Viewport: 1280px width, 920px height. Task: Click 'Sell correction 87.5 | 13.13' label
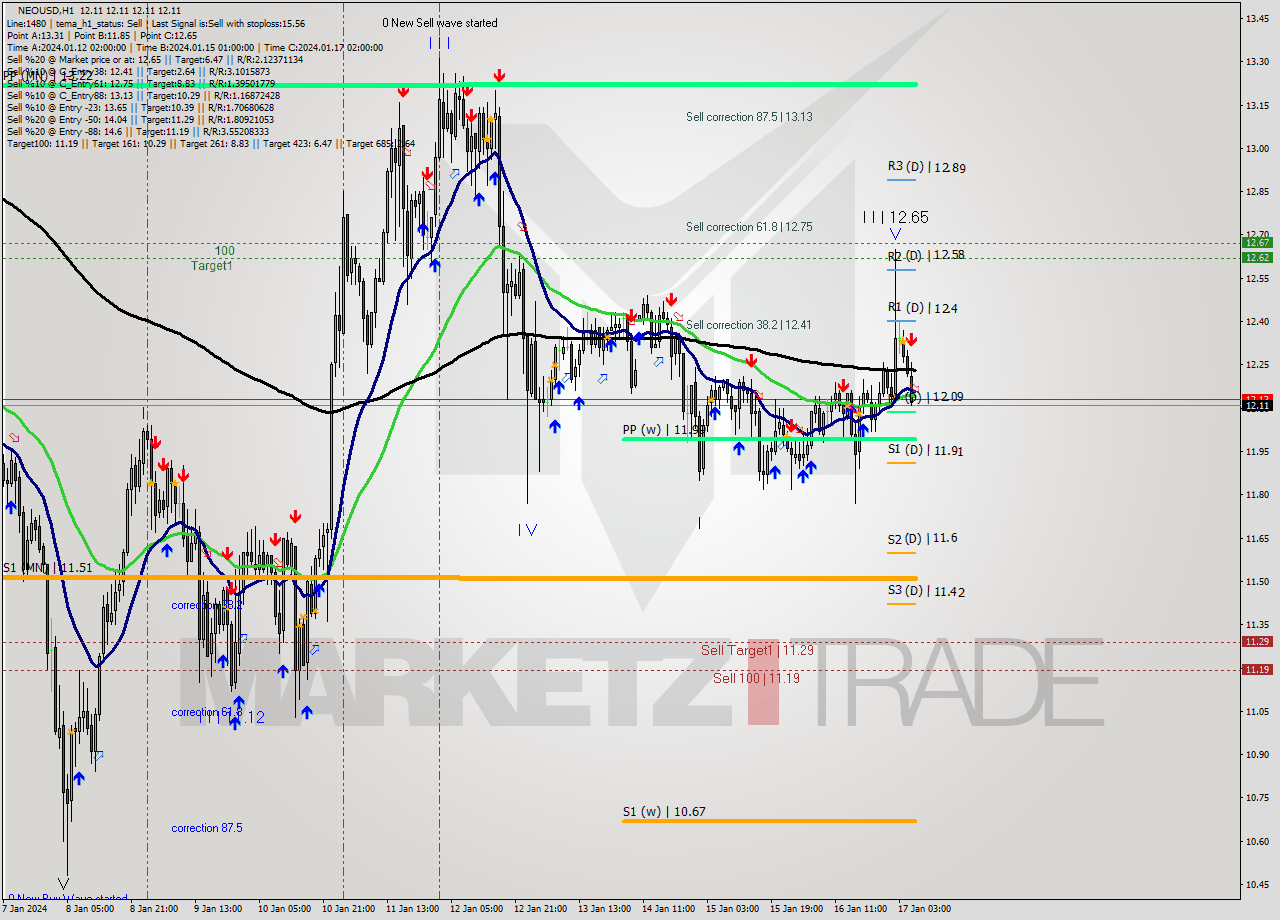tap(749, 117)
